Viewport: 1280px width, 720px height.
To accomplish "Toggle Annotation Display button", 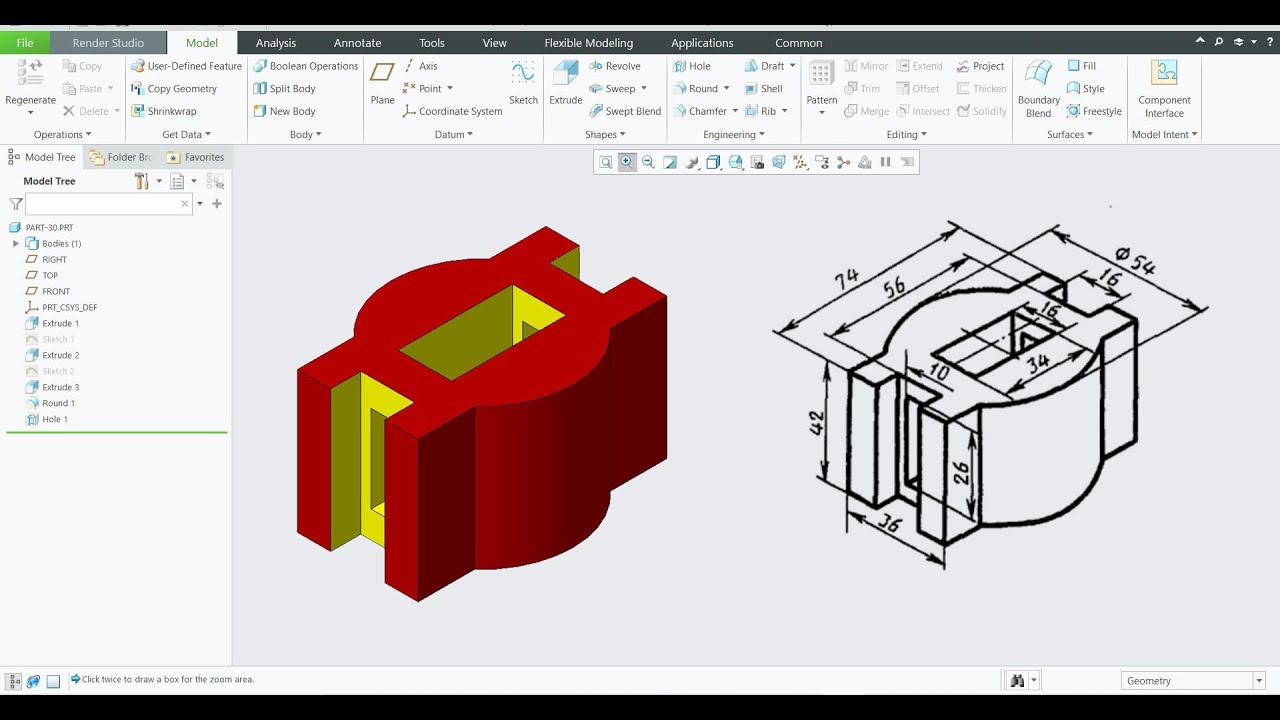I will click(x=822, y=162).
